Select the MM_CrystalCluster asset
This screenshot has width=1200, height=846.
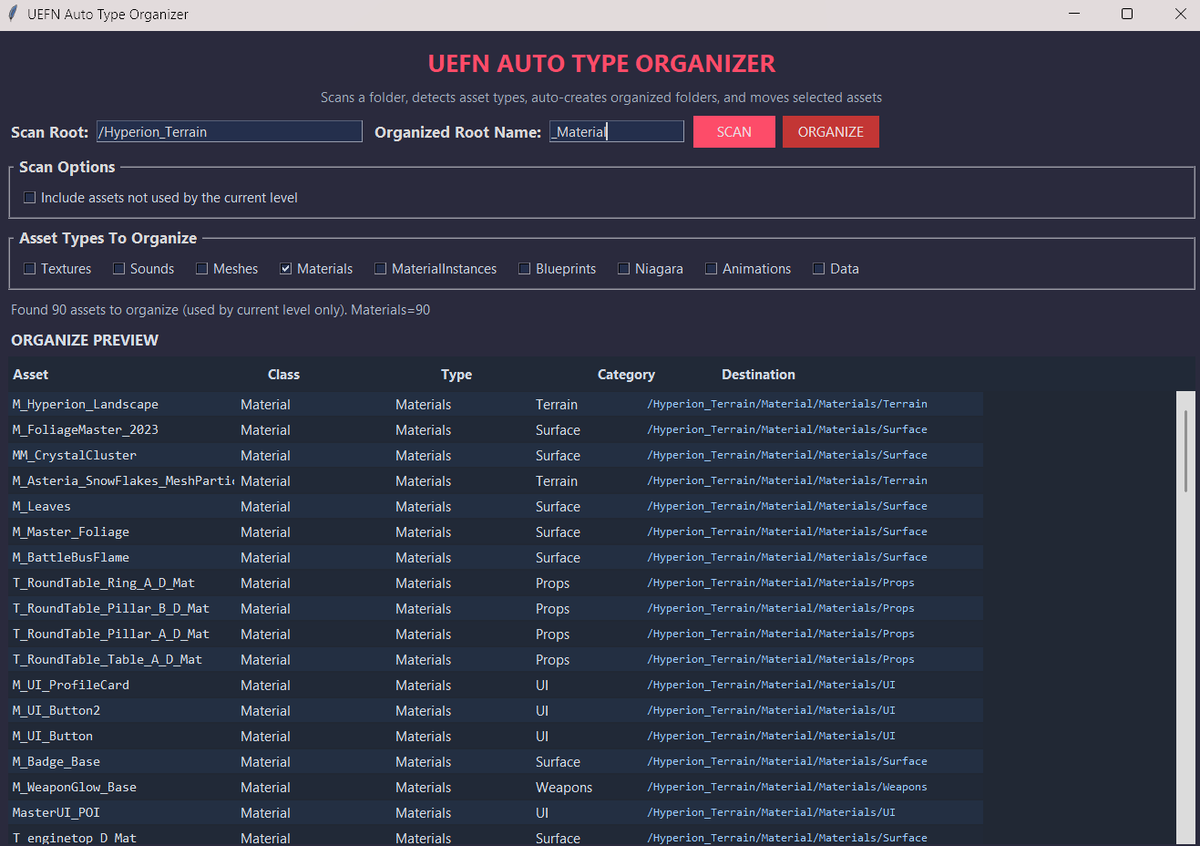coord(496,455)
